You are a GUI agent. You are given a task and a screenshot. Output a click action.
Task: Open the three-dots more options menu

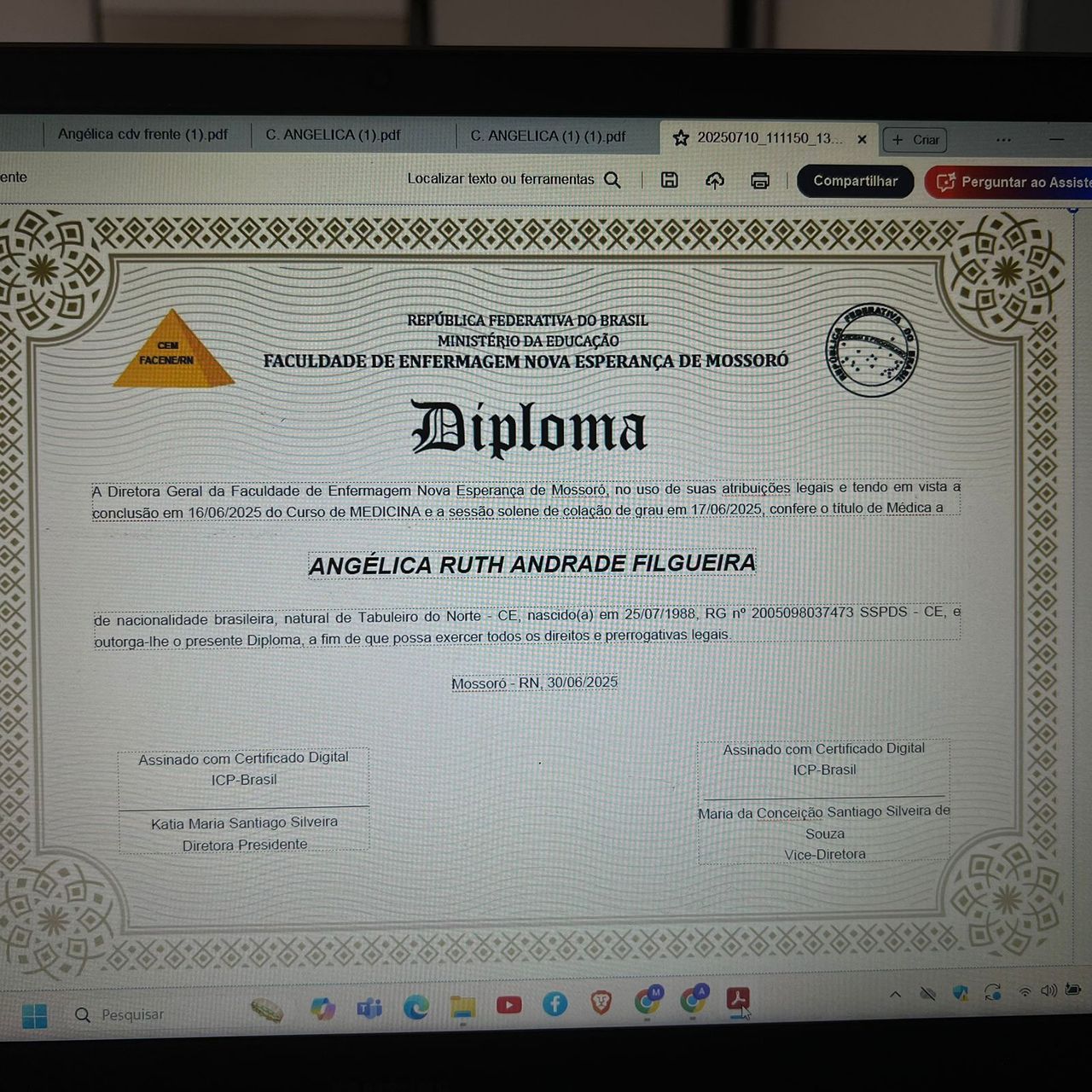[x=1003, y=140]
